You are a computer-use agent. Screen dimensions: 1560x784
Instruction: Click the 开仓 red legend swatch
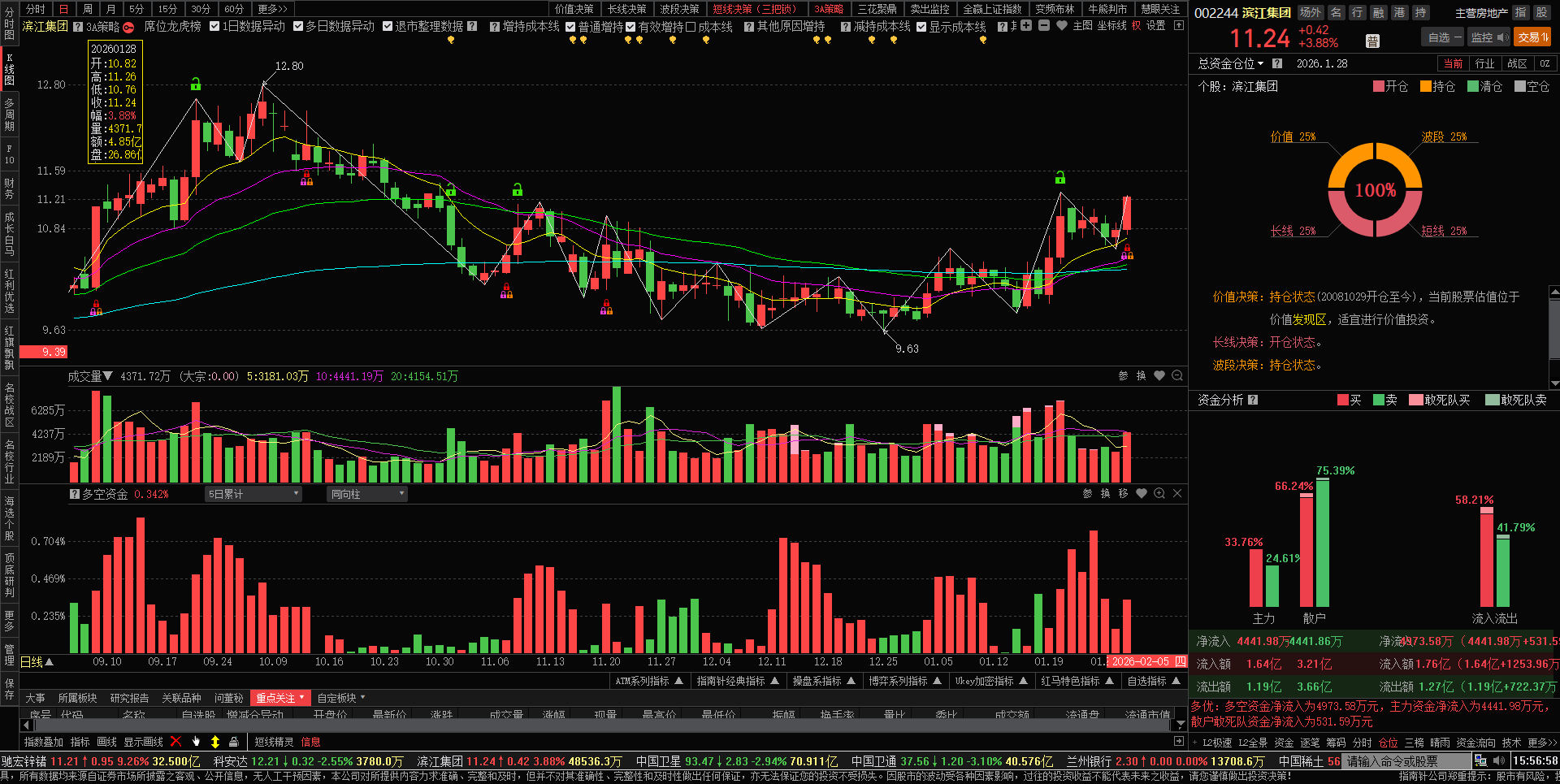(x=1378, y=86)
